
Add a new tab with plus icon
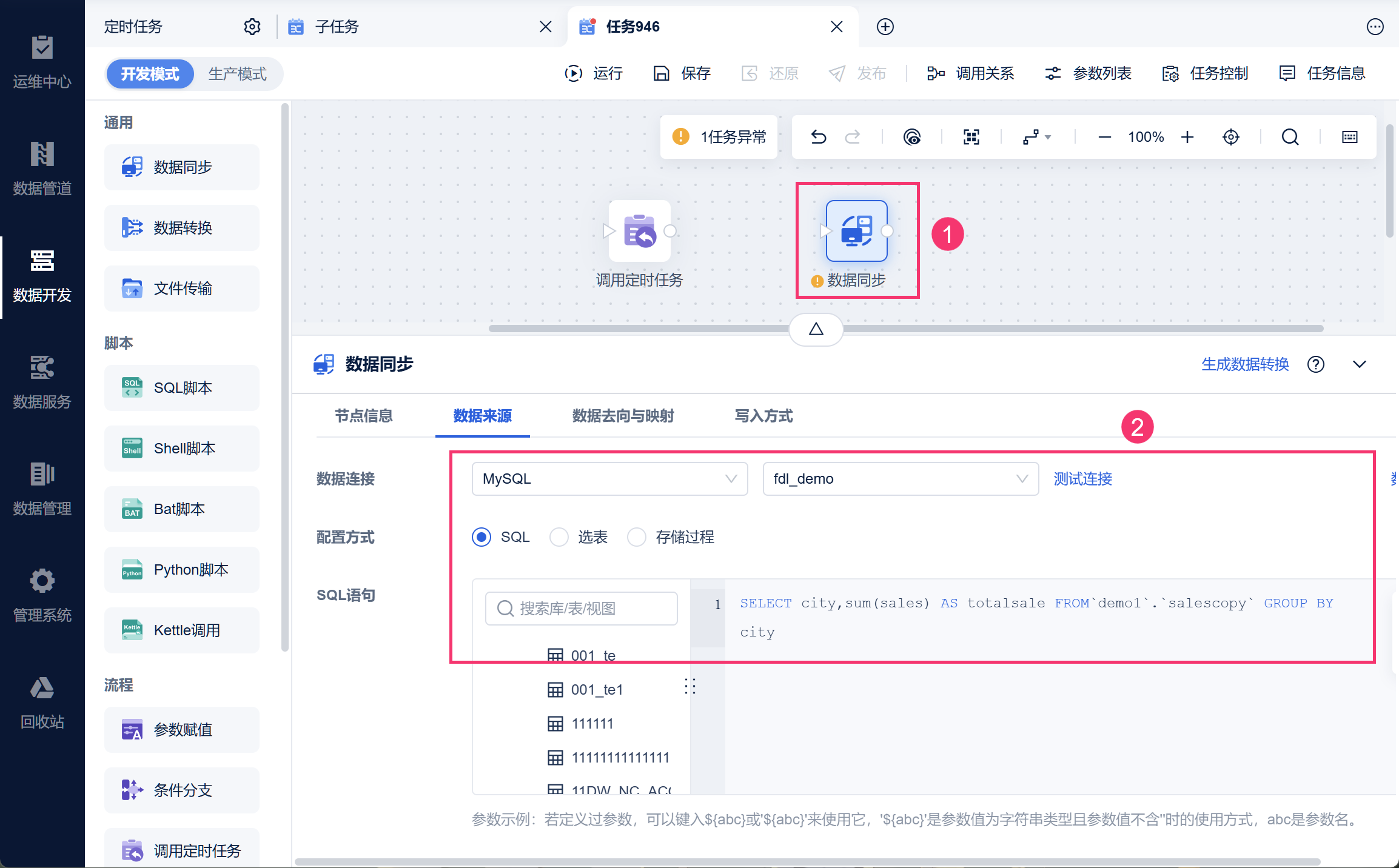[885, 27]
